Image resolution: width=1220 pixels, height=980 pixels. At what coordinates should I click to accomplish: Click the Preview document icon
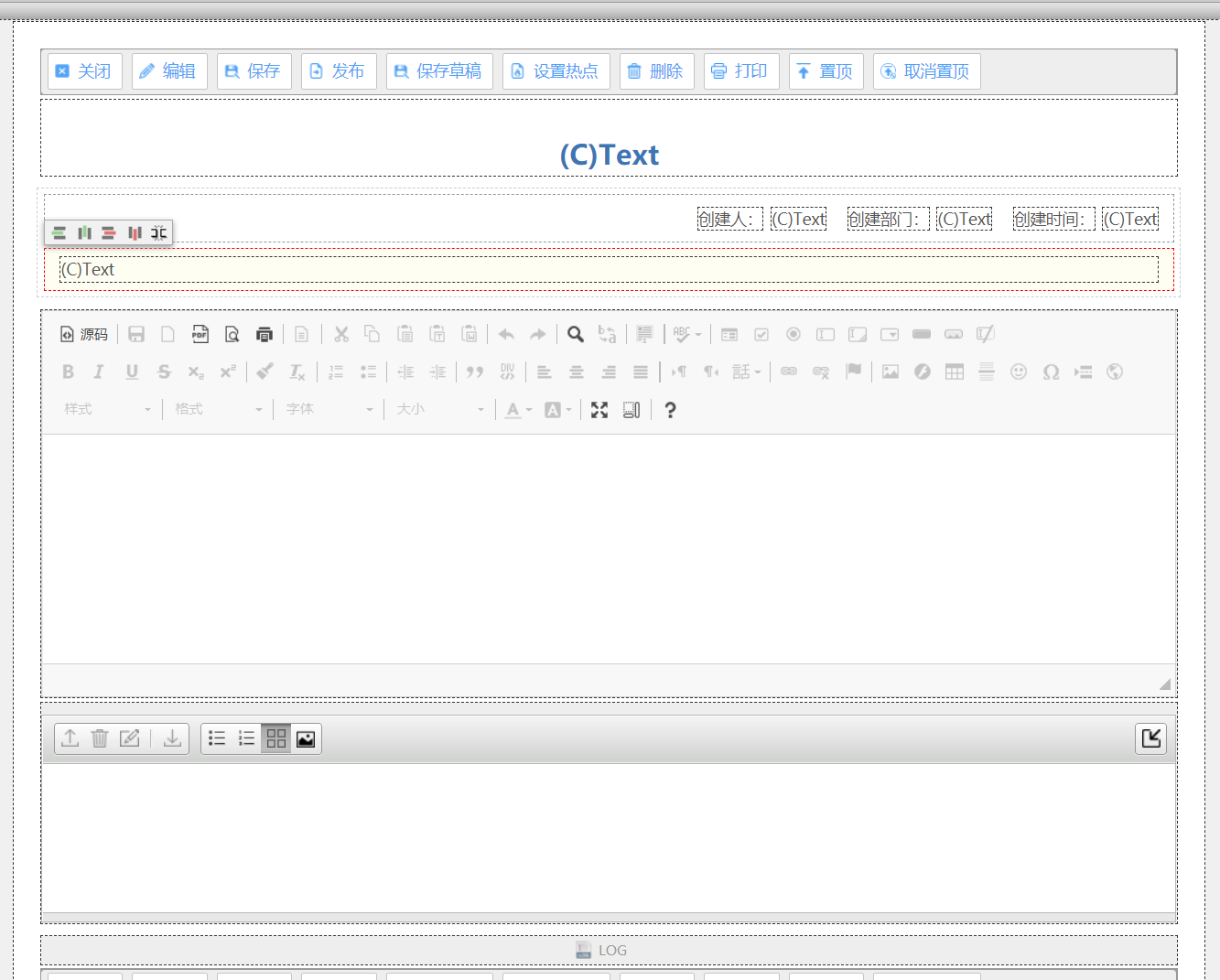coord(232,335)
